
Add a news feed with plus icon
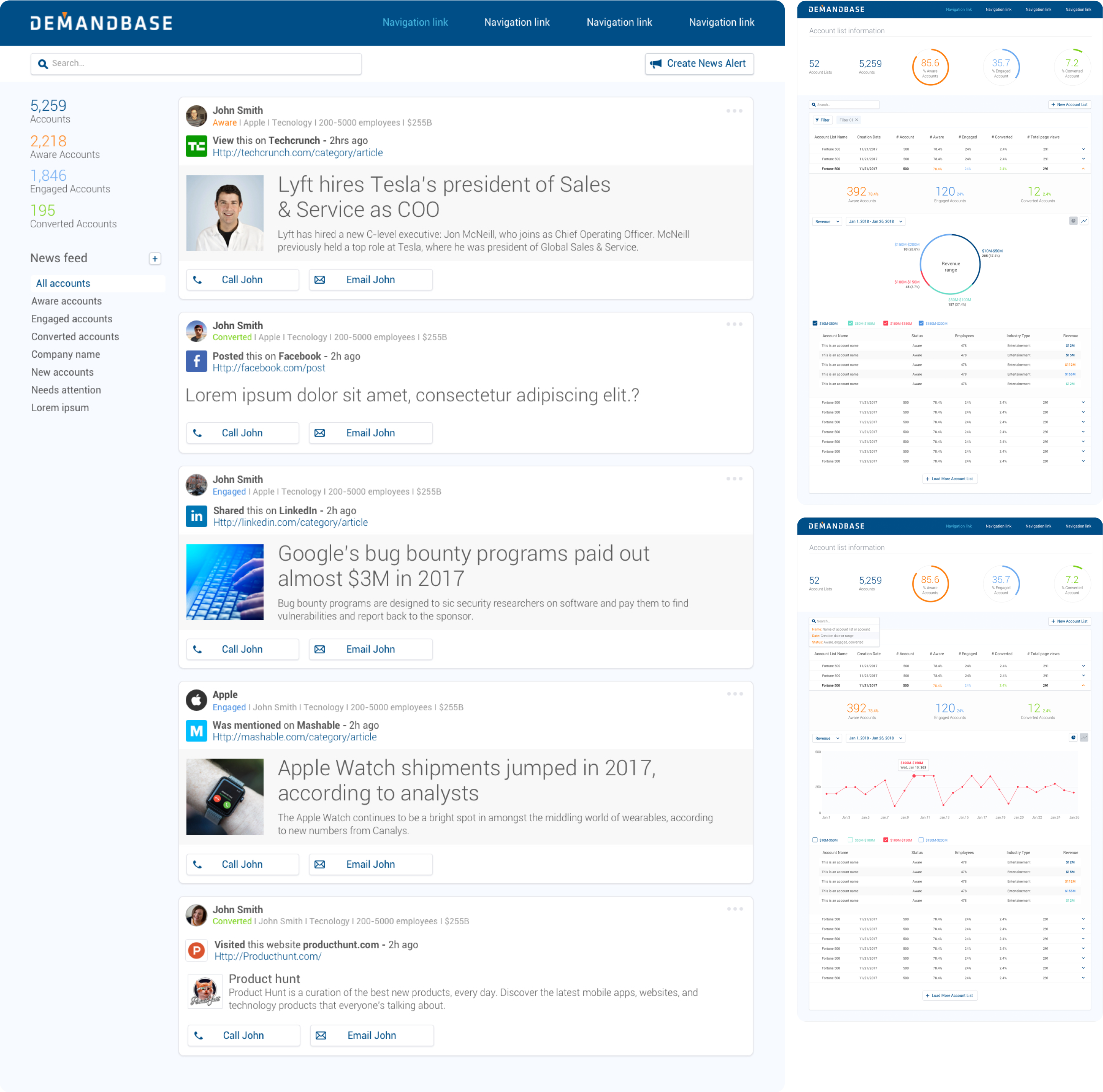(x=155, y=258)
